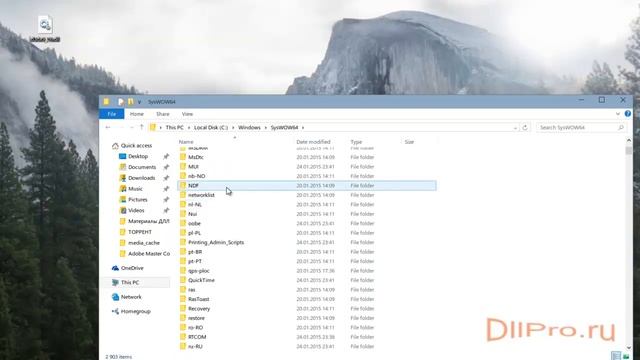Open Explorer help via question mark icon
640x360 pixels.
[x=627, y=113]
